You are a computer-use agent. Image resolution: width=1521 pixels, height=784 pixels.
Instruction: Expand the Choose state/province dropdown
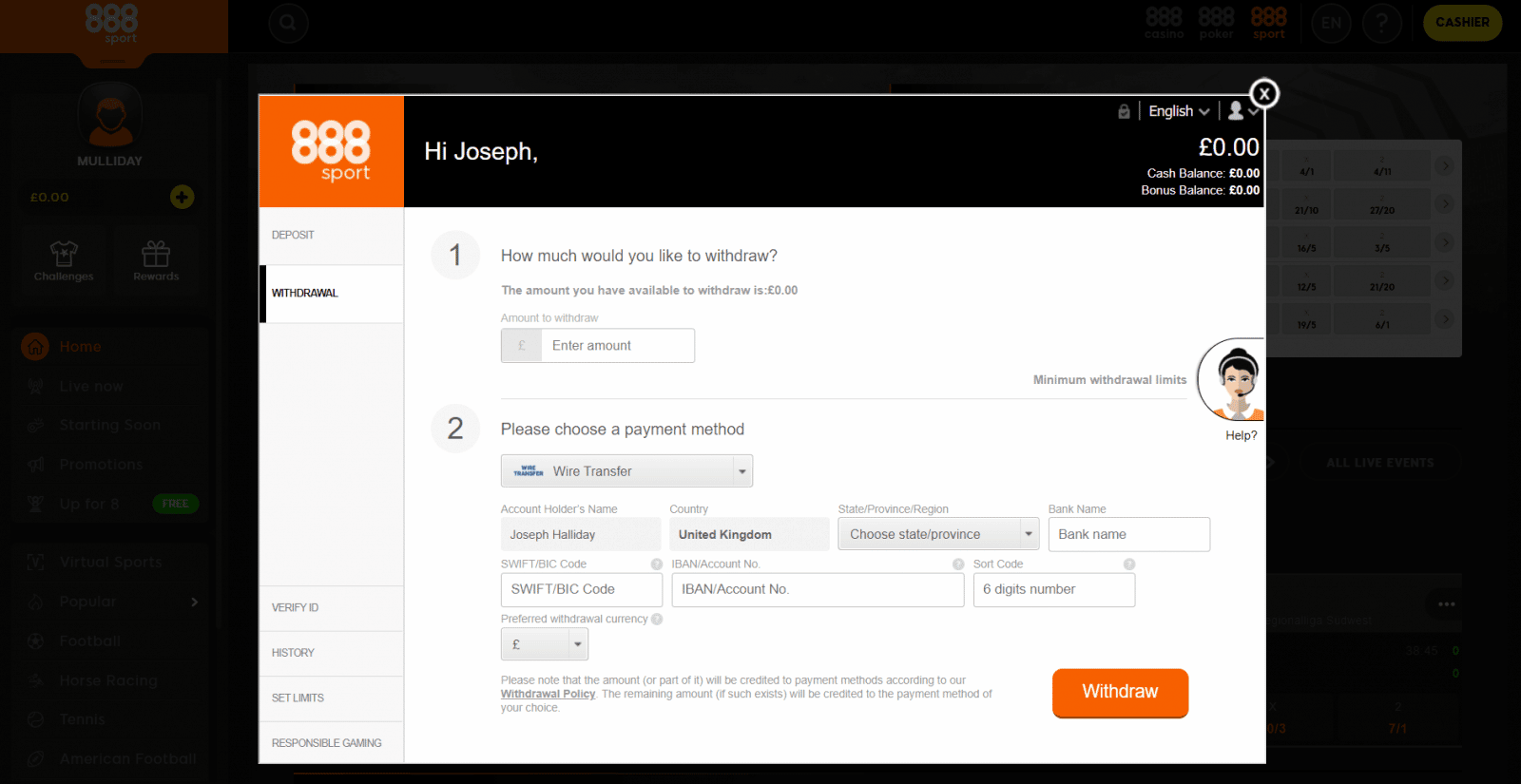coord(937,534)
